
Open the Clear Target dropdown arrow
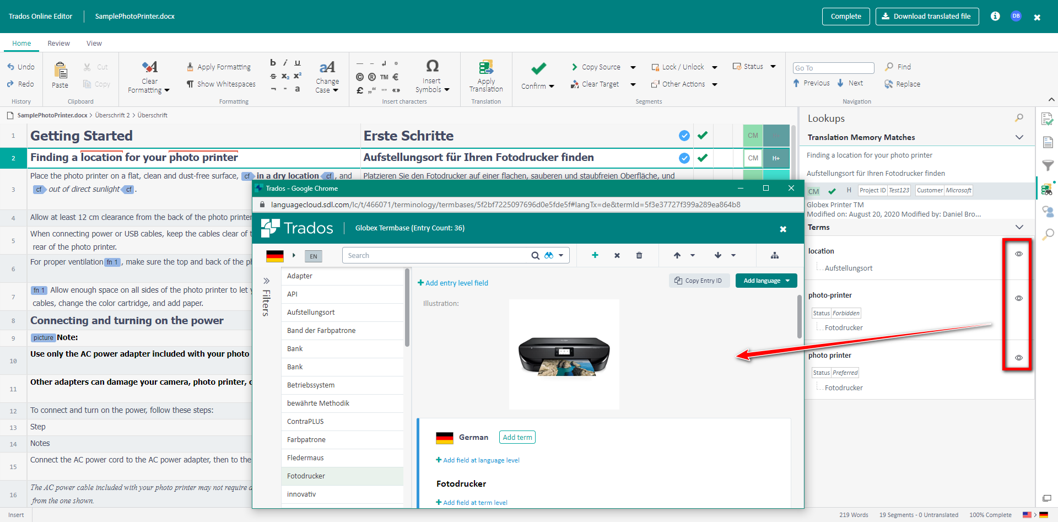[633, 84]
